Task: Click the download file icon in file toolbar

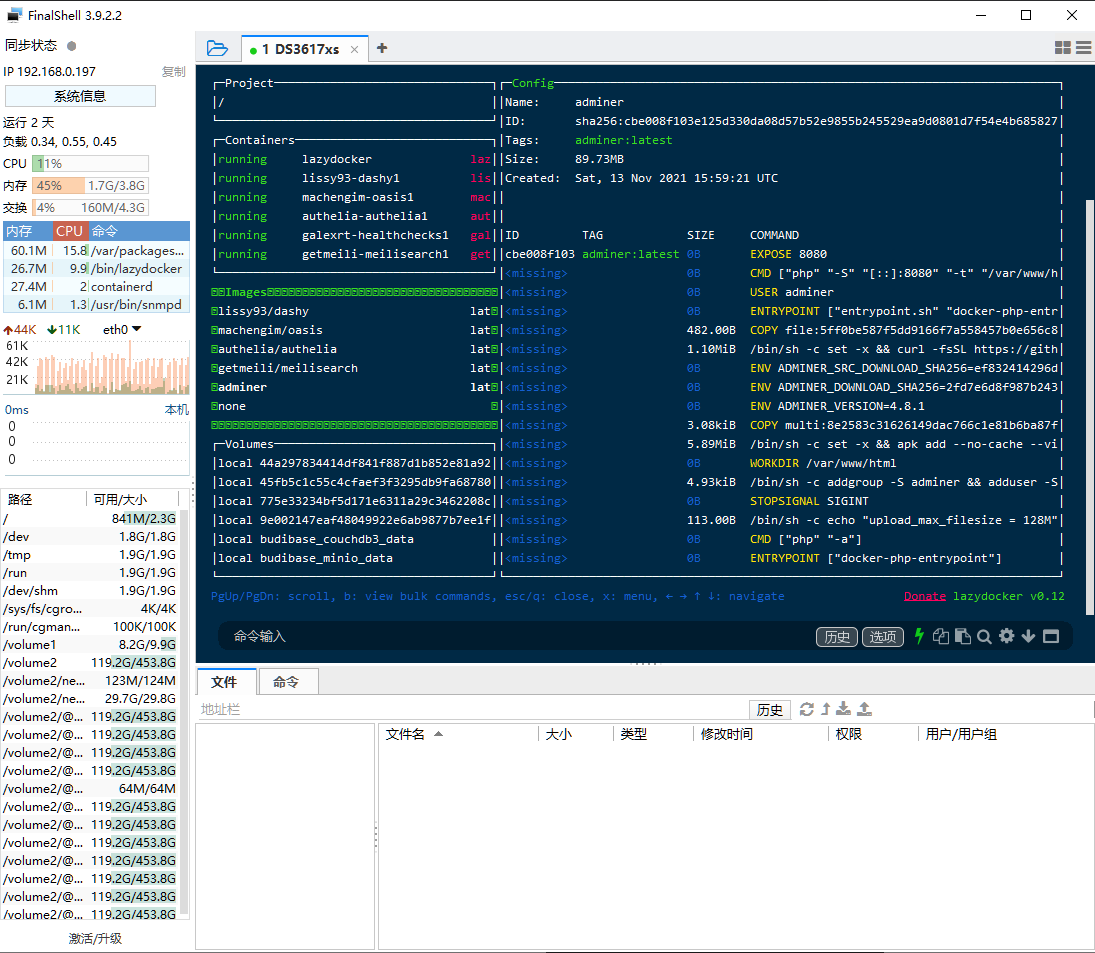Action: pyautogui.click(x=844, y=709)
